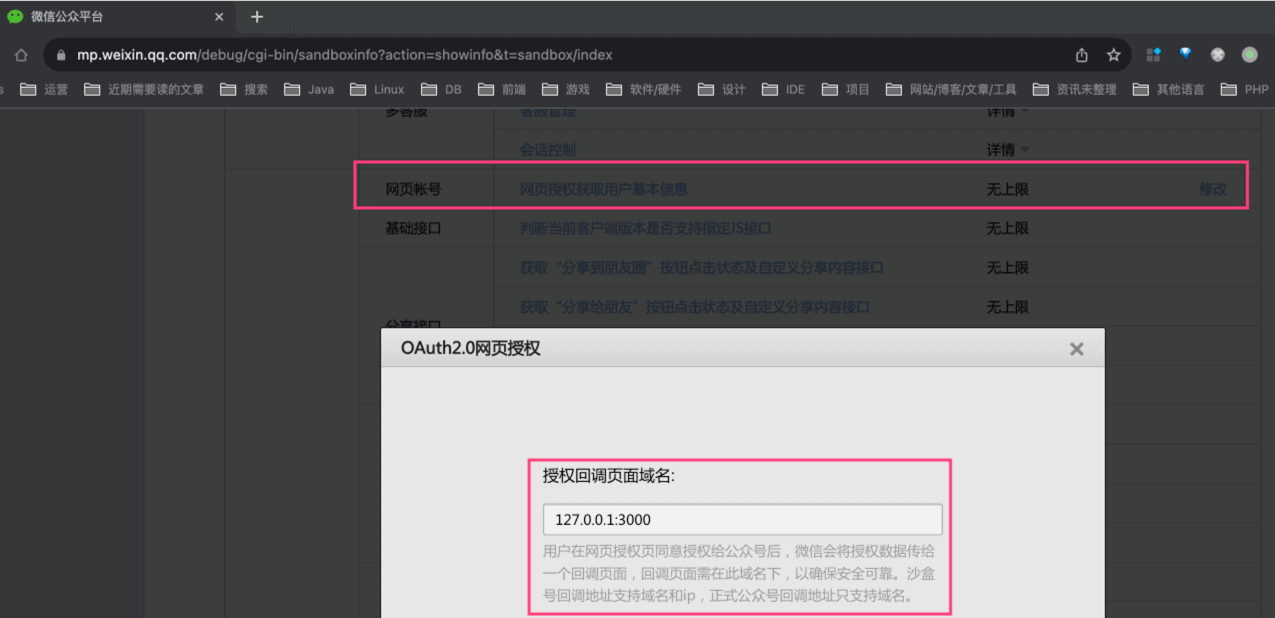Open the green Chrome profile avatar
This screenshot has width=1275, height=618.
1248,55
